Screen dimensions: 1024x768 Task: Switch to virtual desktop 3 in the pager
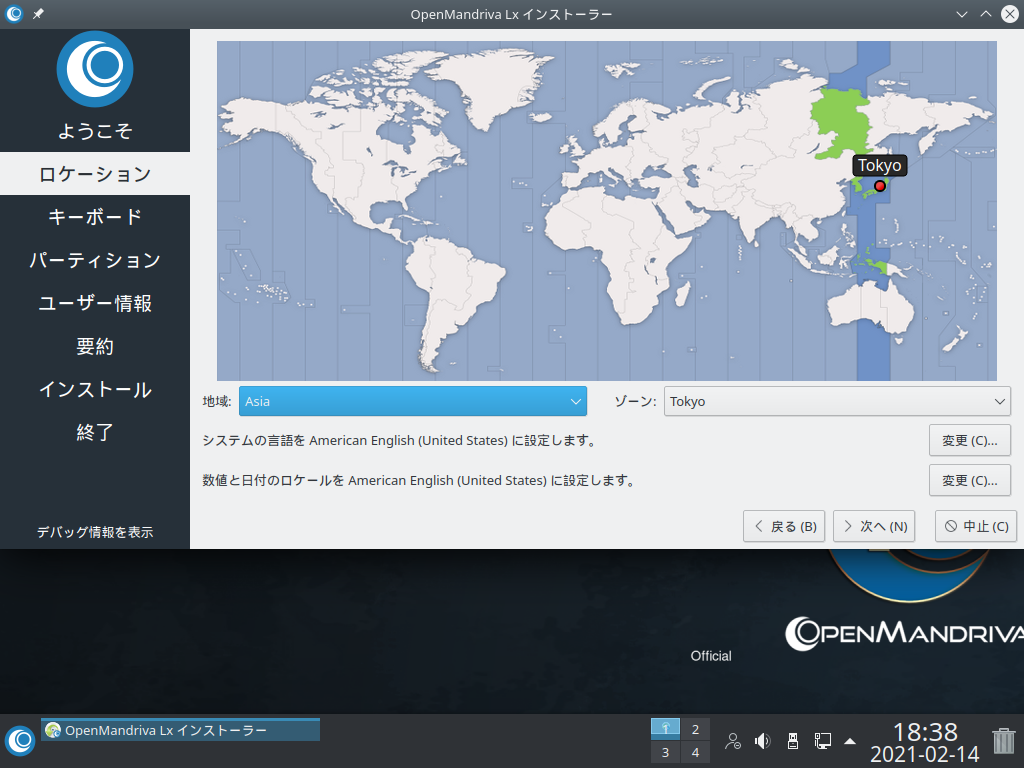coord(665,752)
